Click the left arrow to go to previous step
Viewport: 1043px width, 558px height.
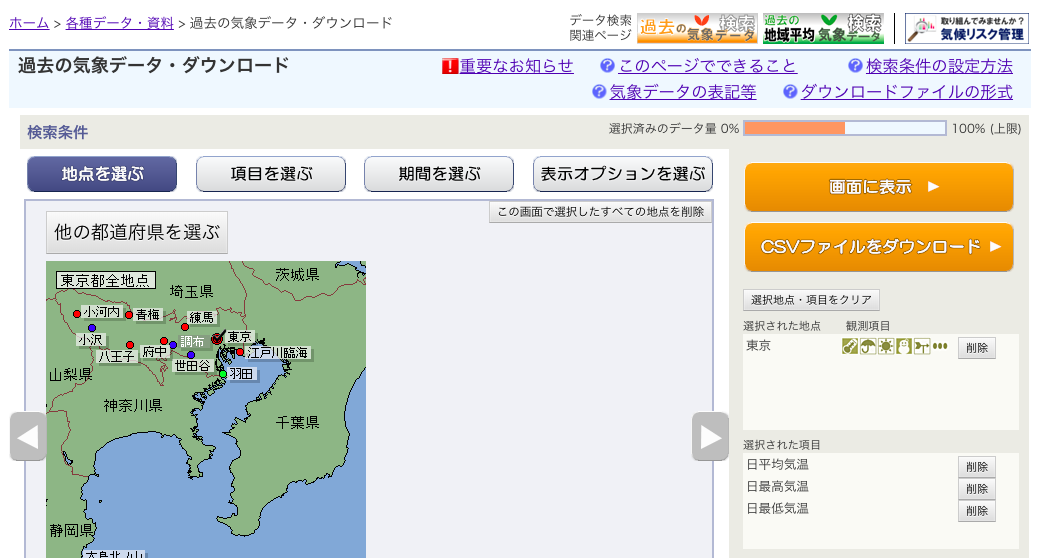[x=28, y=436]
